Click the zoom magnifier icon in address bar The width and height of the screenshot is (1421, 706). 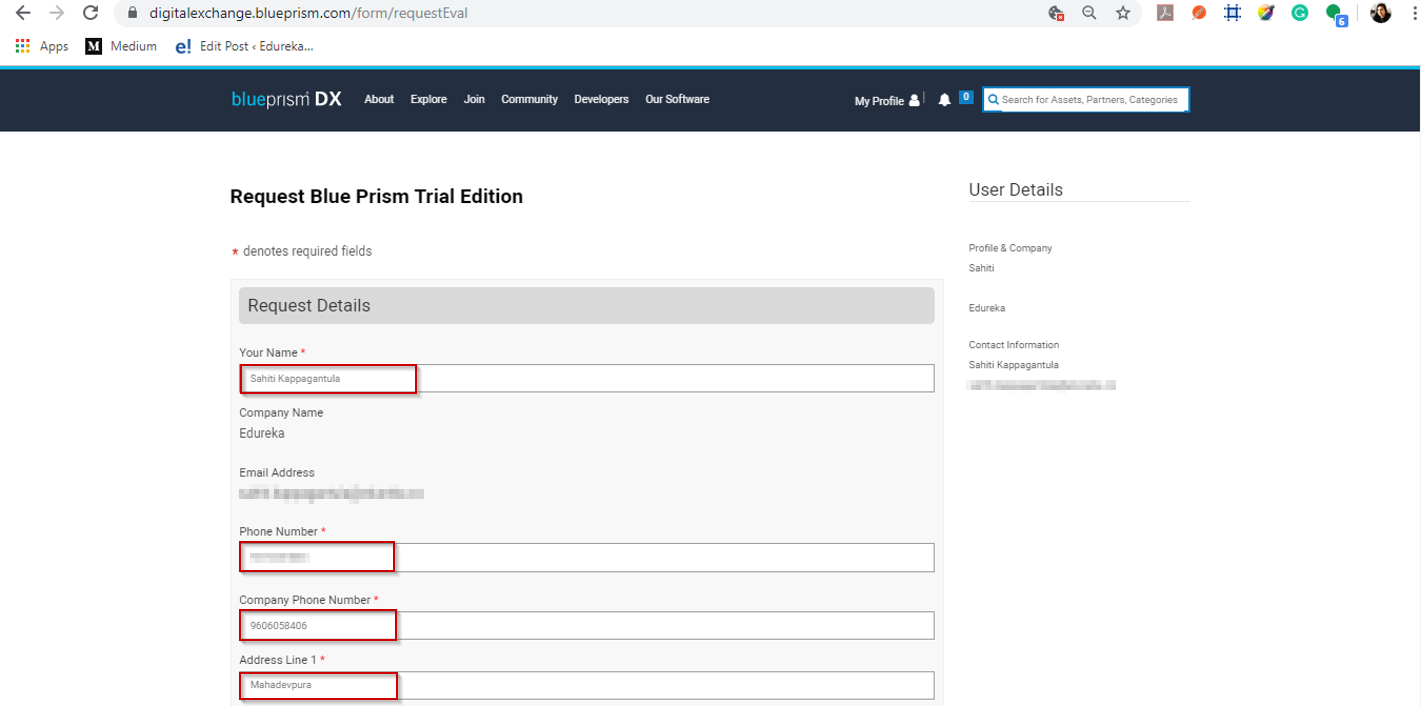(1089, 13)
